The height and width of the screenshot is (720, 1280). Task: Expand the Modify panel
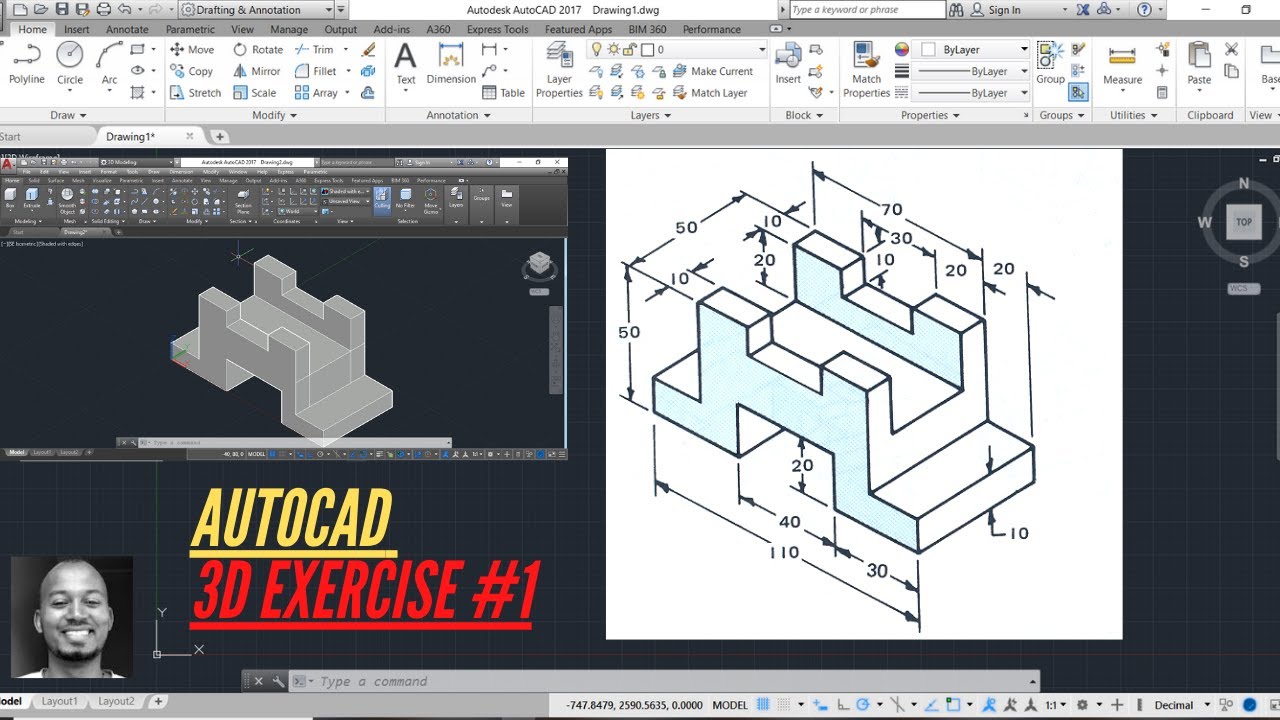click(x=273, y=115)
